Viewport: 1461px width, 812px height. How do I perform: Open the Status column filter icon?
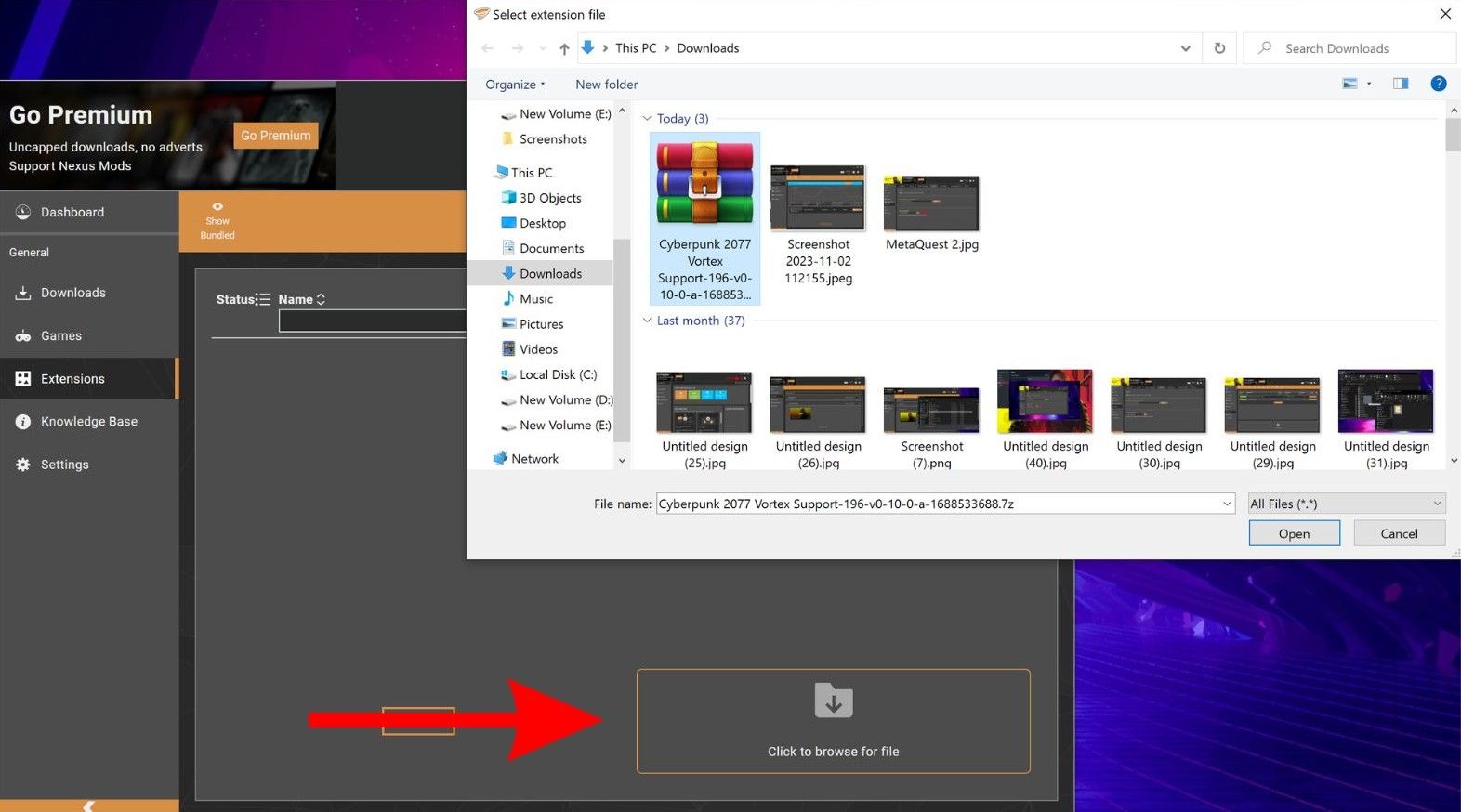click(x=264, y=299)
